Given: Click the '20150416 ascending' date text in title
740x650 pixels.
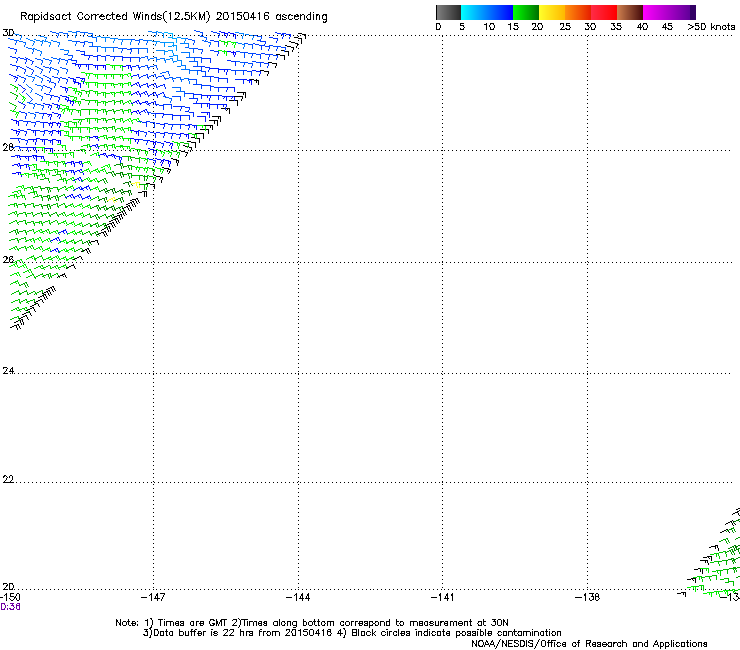Looking at the screenshot, I should point(271,17).
